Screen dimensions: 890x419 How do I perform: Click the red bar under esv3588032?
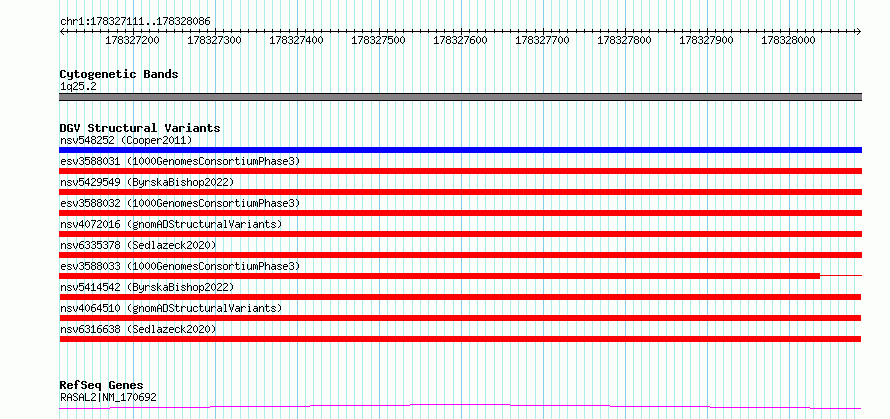(461, 213)
